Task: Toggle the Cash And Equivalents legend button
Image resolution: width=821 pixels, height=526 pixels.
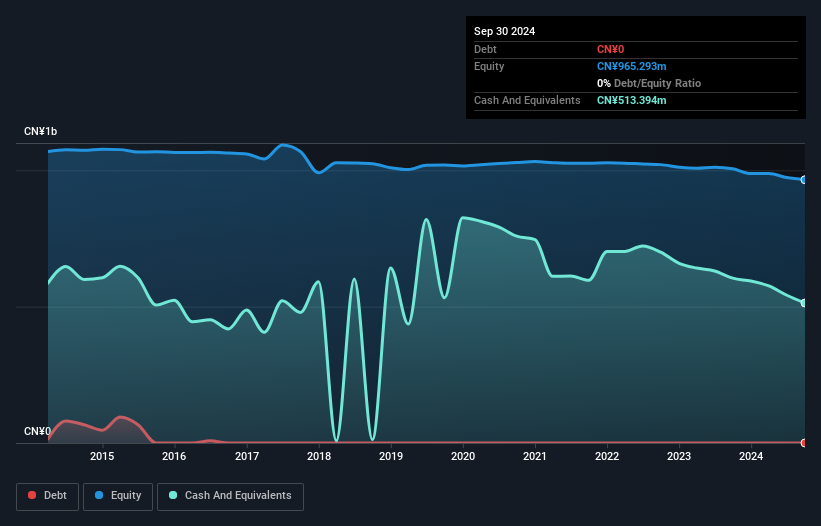Action: 230,496
